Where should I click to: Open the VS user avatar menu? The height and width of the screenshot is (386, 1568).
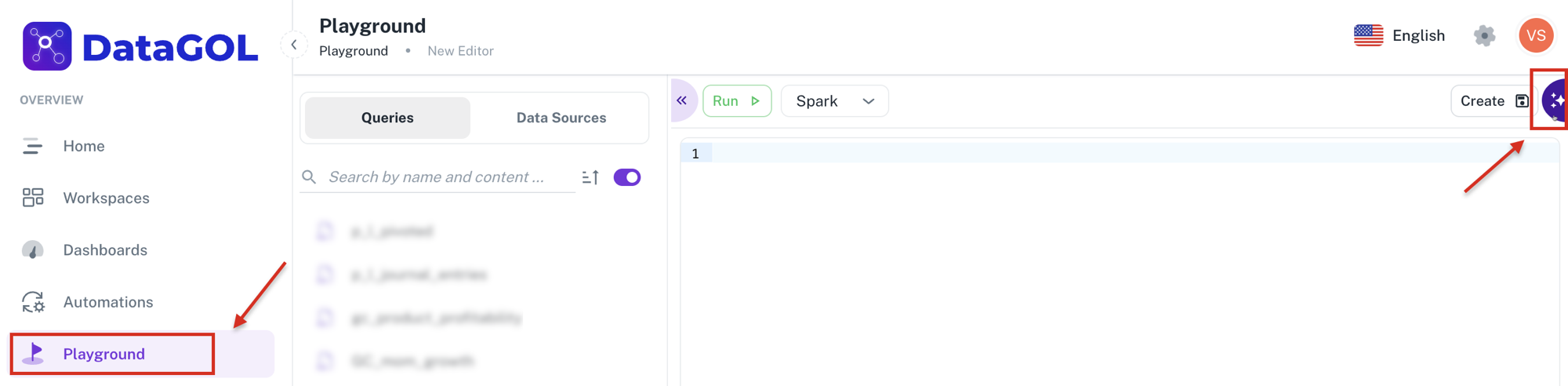(x=1536, y=35)
